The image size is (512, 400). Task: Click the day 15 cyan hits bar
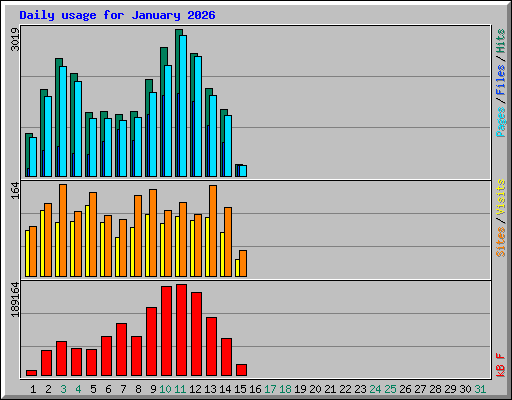coord(243,171)
